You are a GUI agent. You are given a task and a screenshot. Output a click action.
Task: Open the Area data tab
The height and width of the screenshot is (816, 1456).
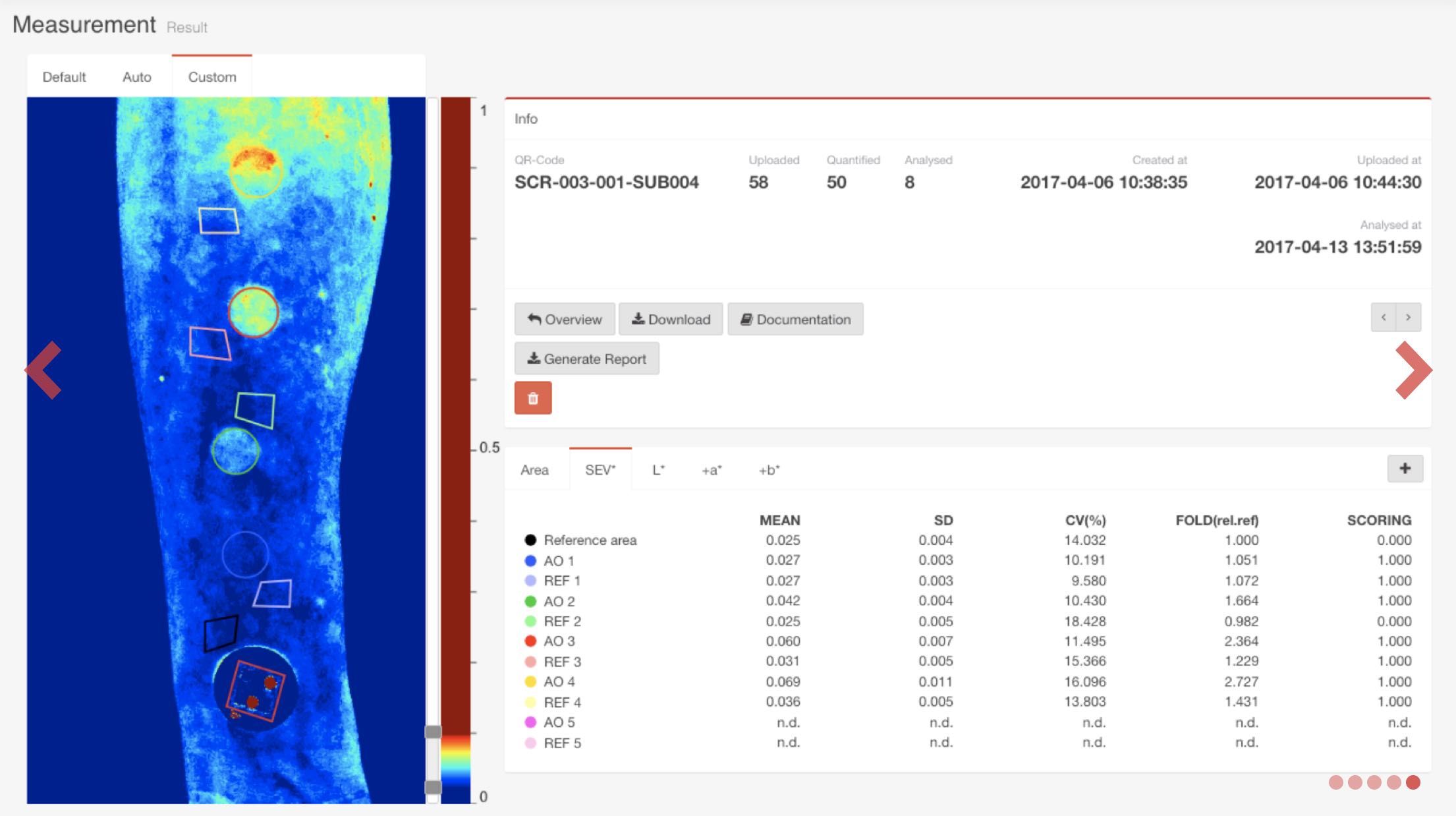[x=534, y=470]
